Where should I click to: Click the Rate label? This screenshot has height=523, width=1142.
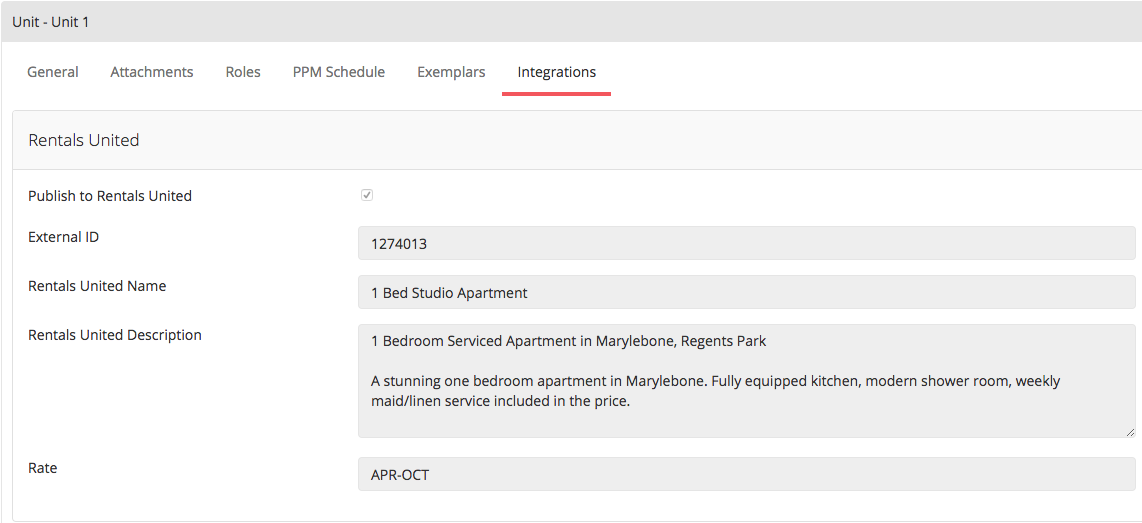[x=42, y=468]
